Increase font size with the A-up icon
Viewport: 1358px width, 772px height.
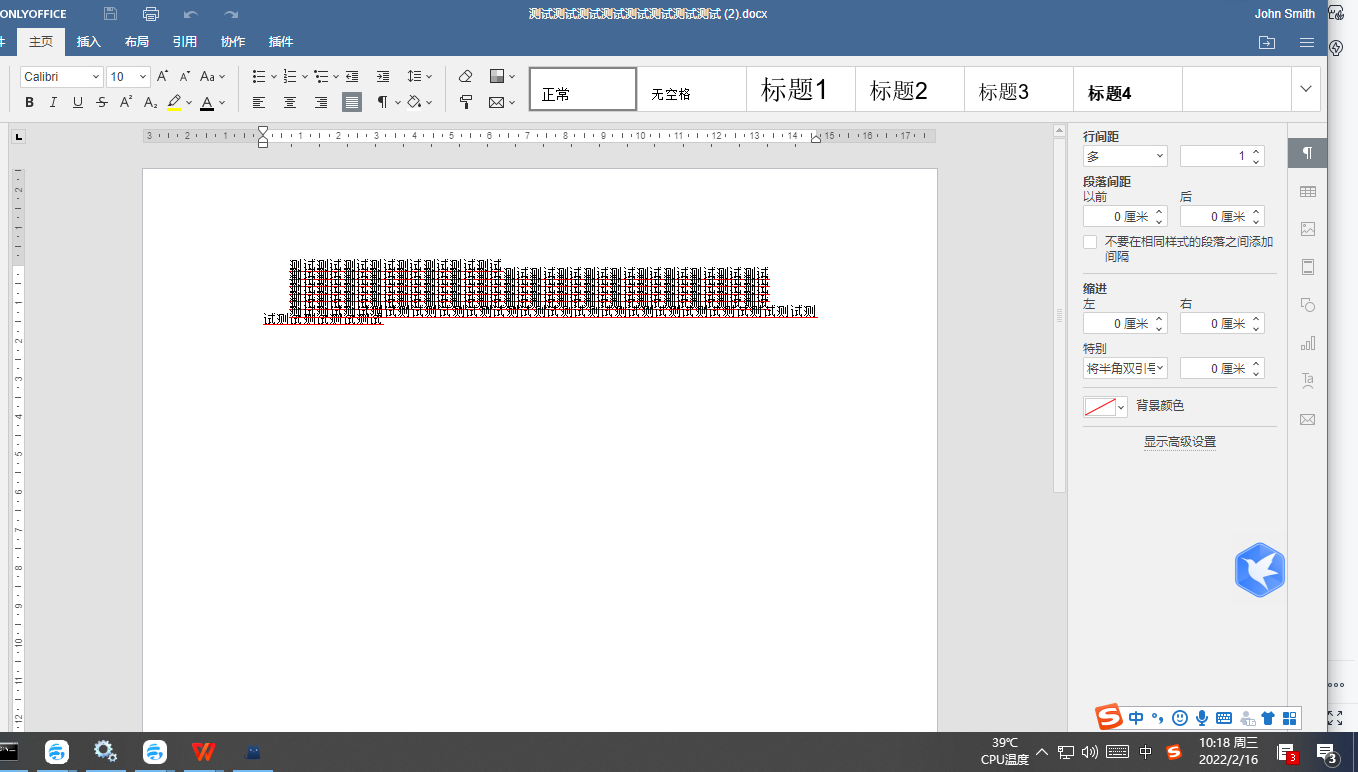pos(163,76)
